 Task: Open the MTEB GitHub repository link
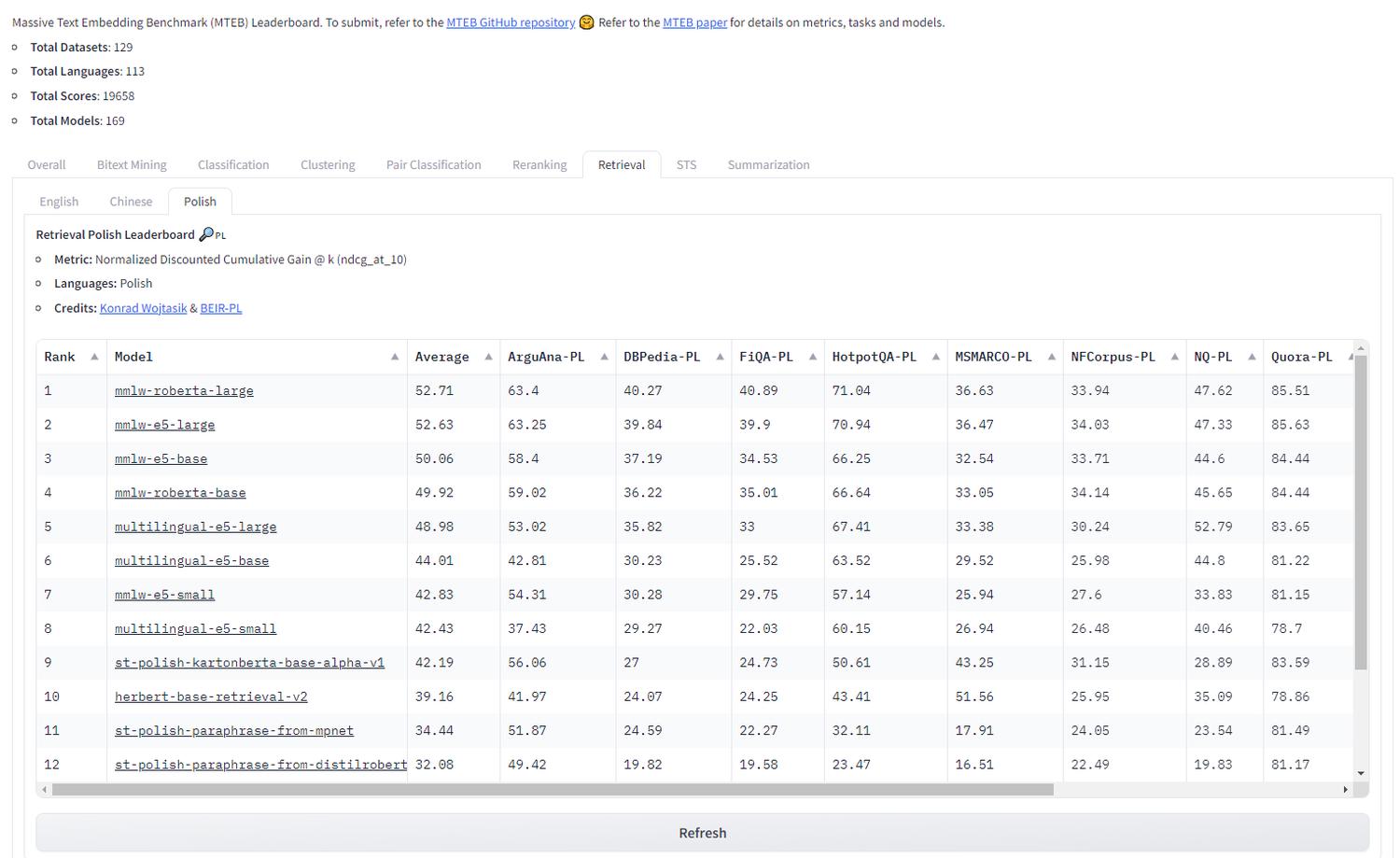[x=511, y=22]
